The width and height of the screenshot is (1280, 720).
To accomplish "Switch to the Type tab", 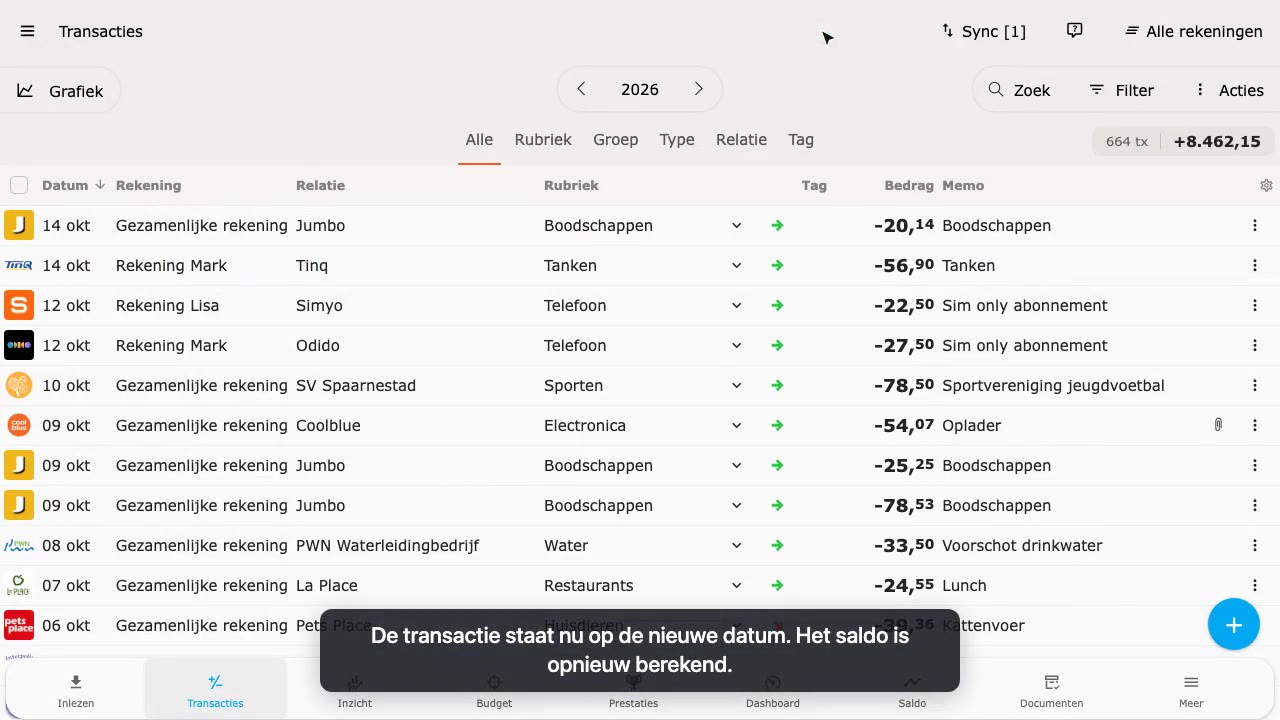I will [x=677, y=140].
